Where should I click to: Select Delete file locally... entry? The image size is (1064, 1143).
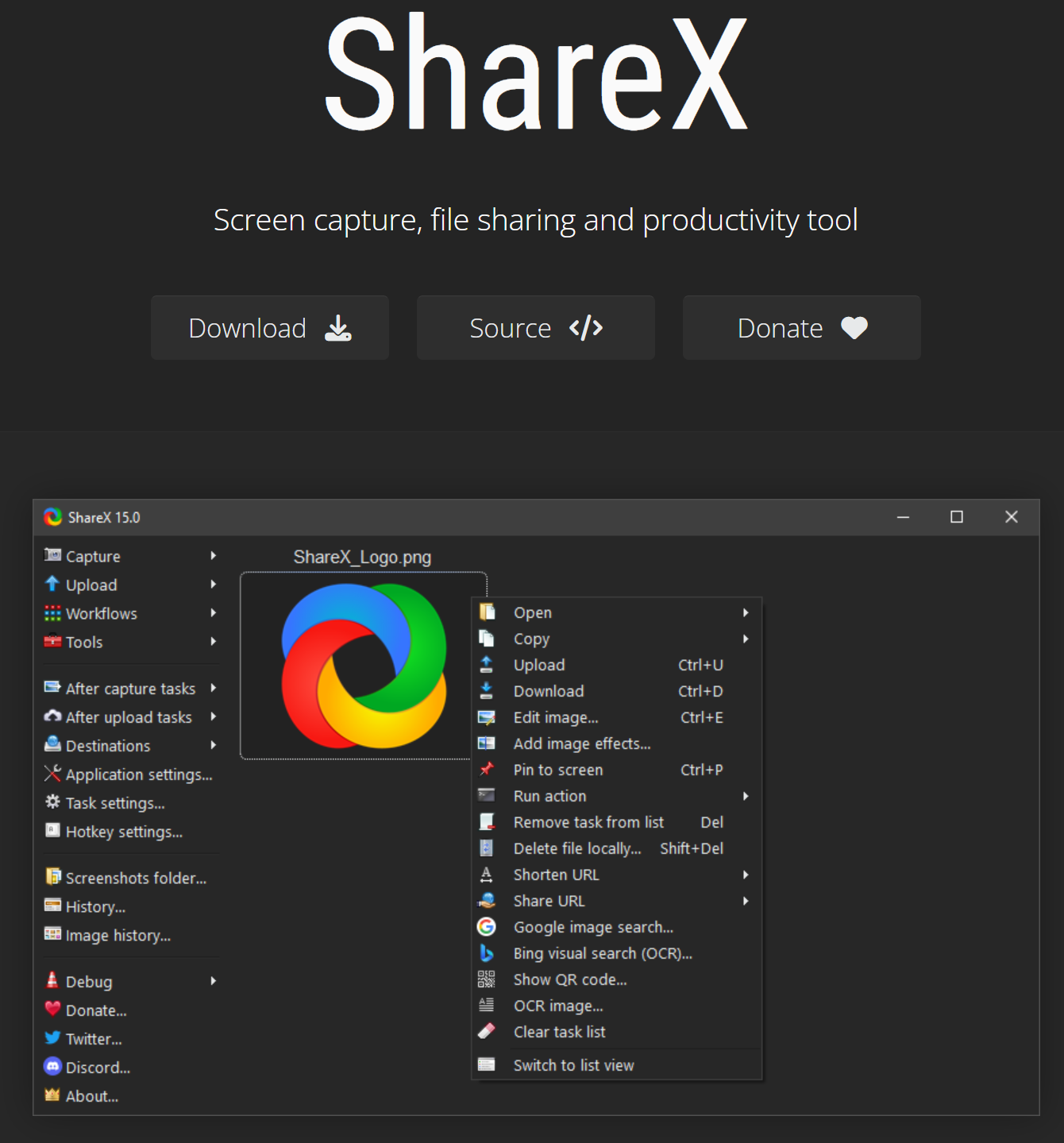[x=616, y=848]
